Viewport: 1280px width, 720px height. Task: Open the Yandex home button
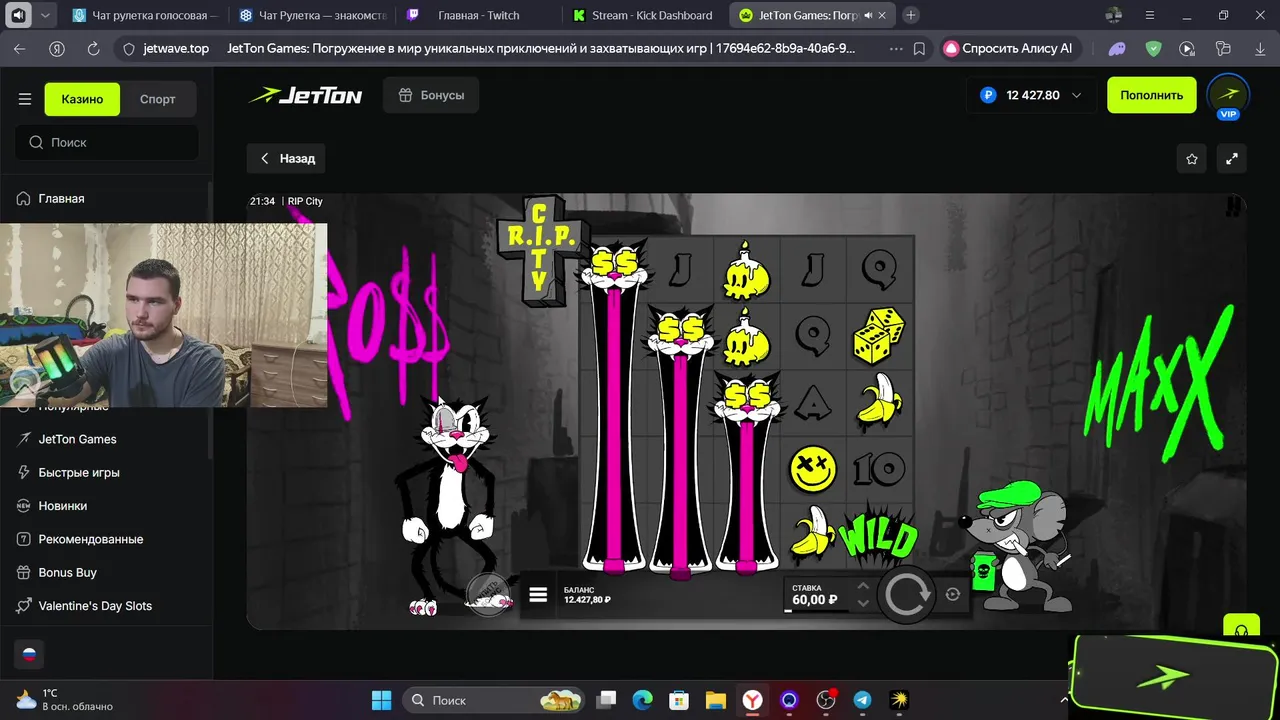pos(57,48)
